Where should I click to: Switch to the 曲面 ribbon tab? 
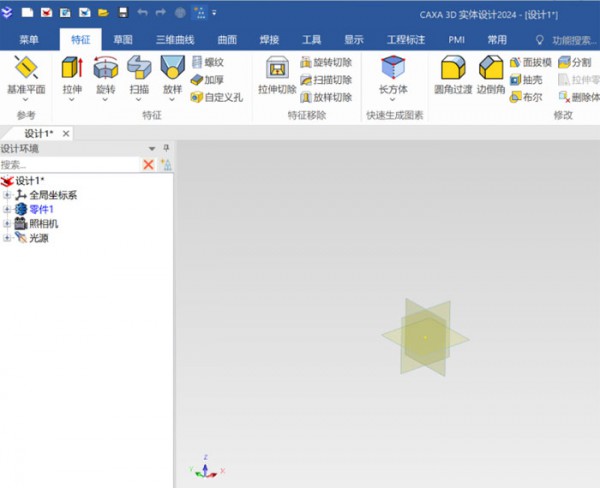tap(227, 40)
